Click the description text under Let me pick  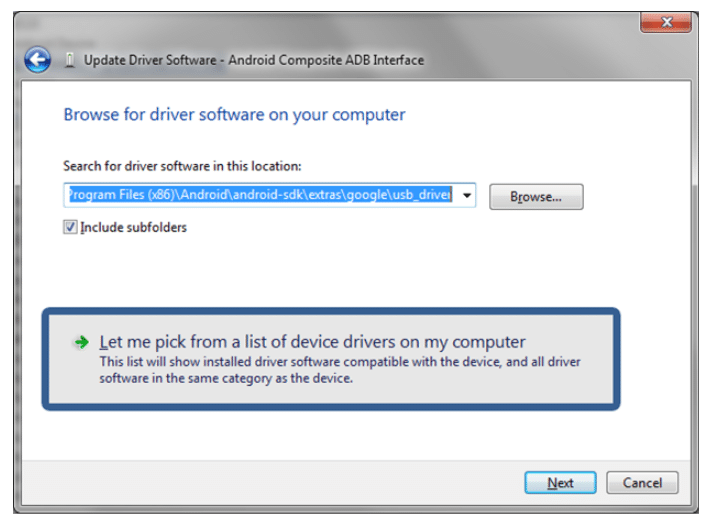[340, 370]
